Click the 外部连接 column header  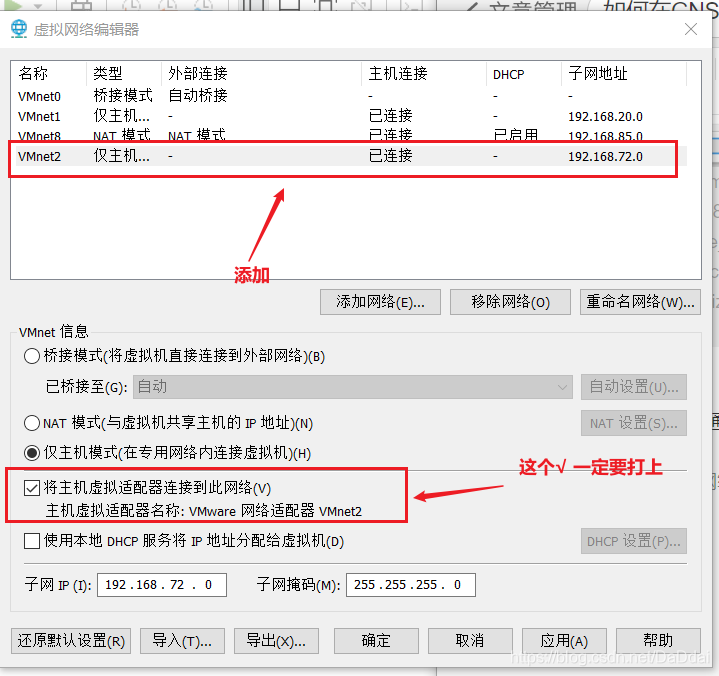tap(261, 73)
